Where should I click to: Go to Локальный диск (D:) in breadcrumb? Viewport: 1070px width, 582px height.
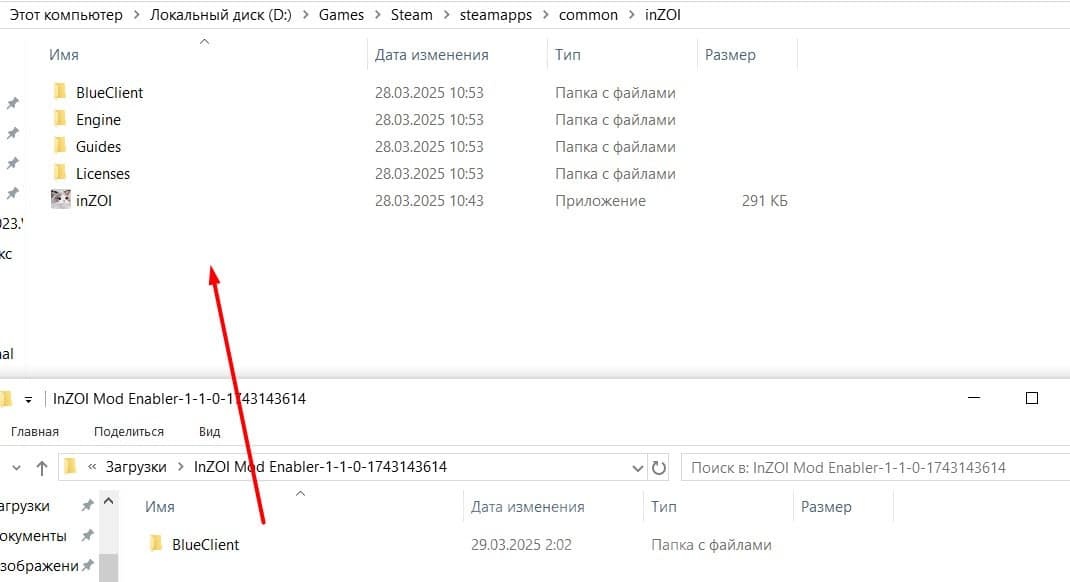(x=220, y=15)
